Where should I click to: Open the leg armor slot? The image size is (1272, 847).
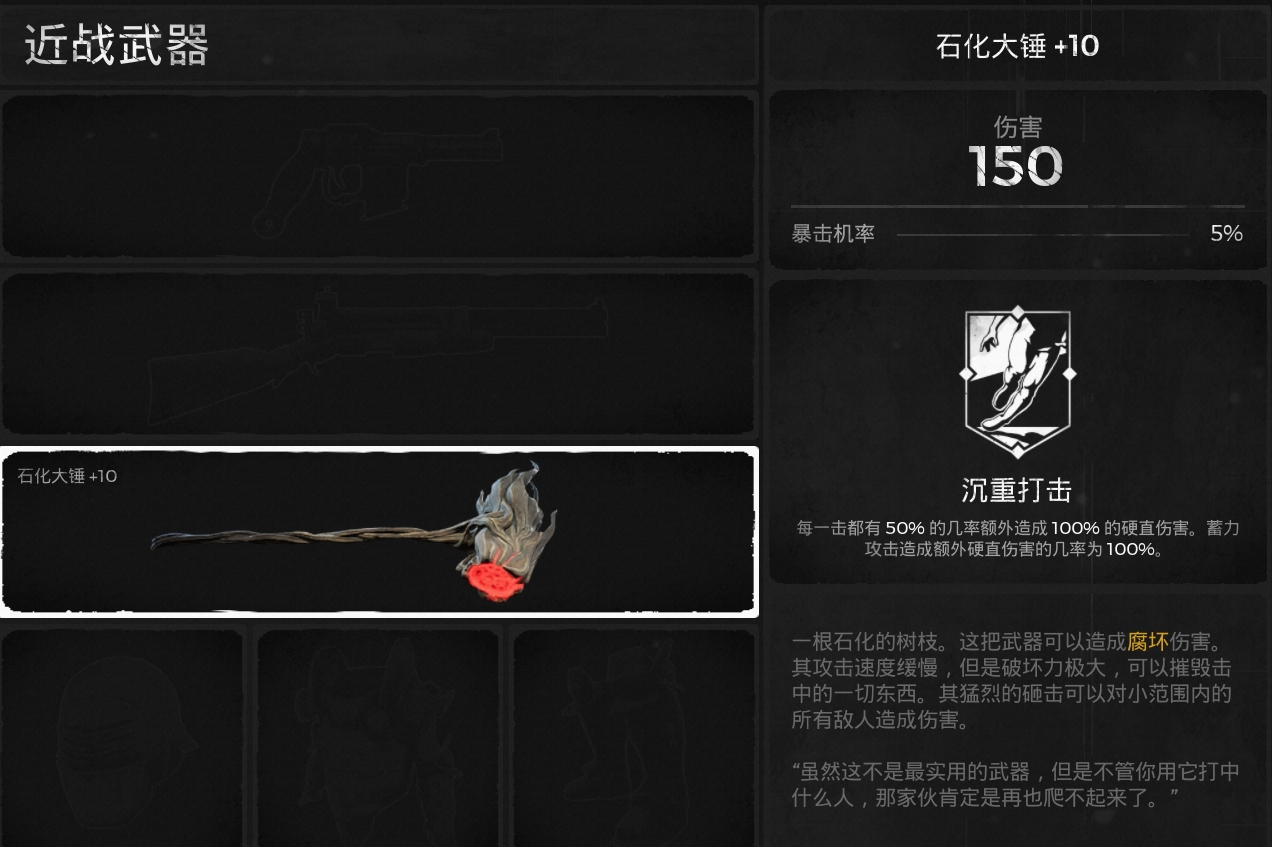(634, 737)
